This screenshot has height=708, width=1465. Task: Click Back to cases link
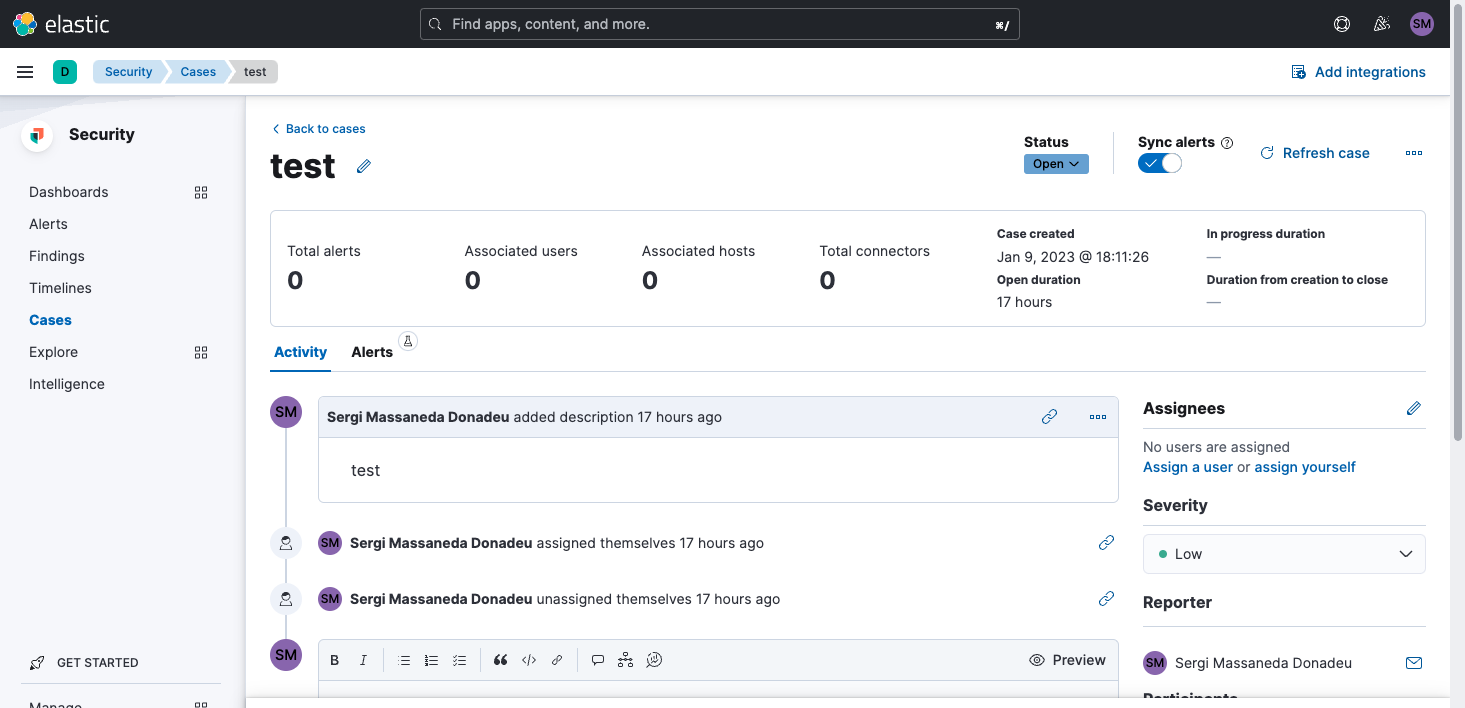318,129
